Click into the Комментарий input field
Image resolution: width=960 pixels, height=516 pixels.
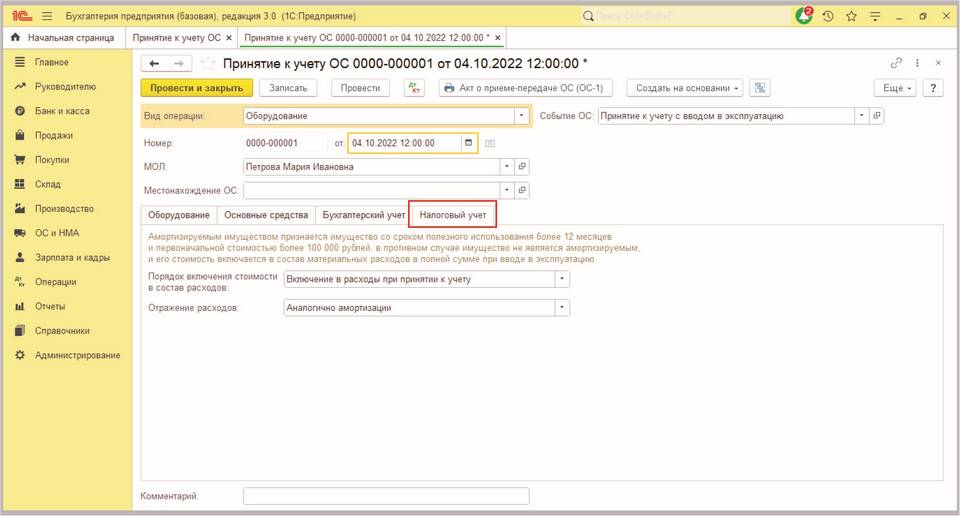pyautogui.click(x=386, y=496)
